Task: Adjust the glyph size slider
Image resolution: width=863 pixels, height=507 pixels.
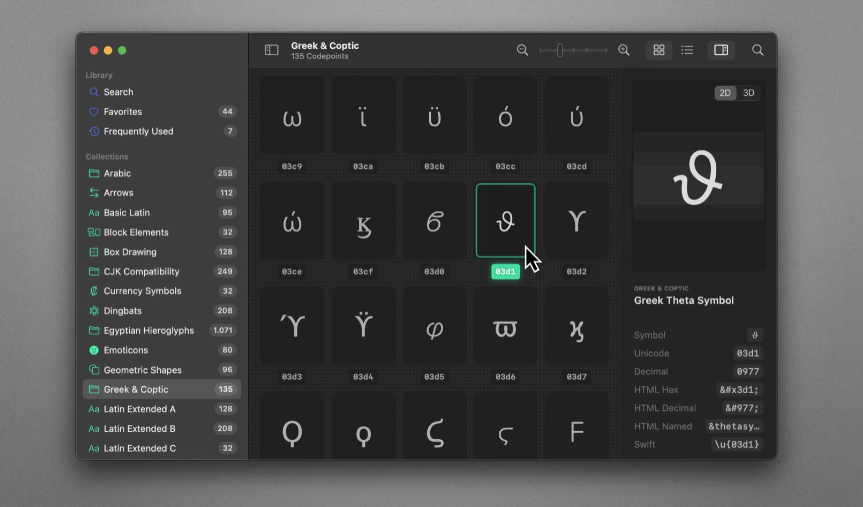Action: [x=573, y=50]
